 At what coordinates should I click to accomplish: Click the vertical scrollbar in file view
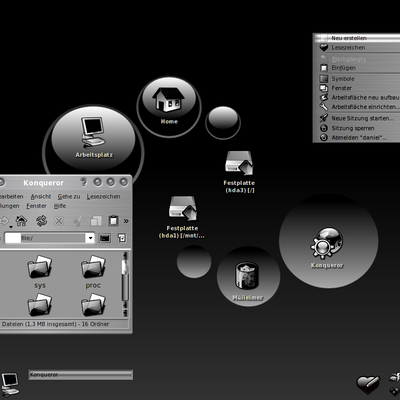click(x=125, y=284)
